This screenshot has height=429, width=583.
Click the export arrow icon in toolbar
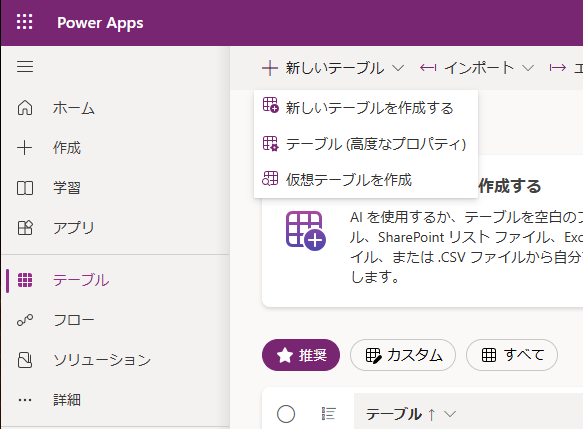tap(558, 68)
